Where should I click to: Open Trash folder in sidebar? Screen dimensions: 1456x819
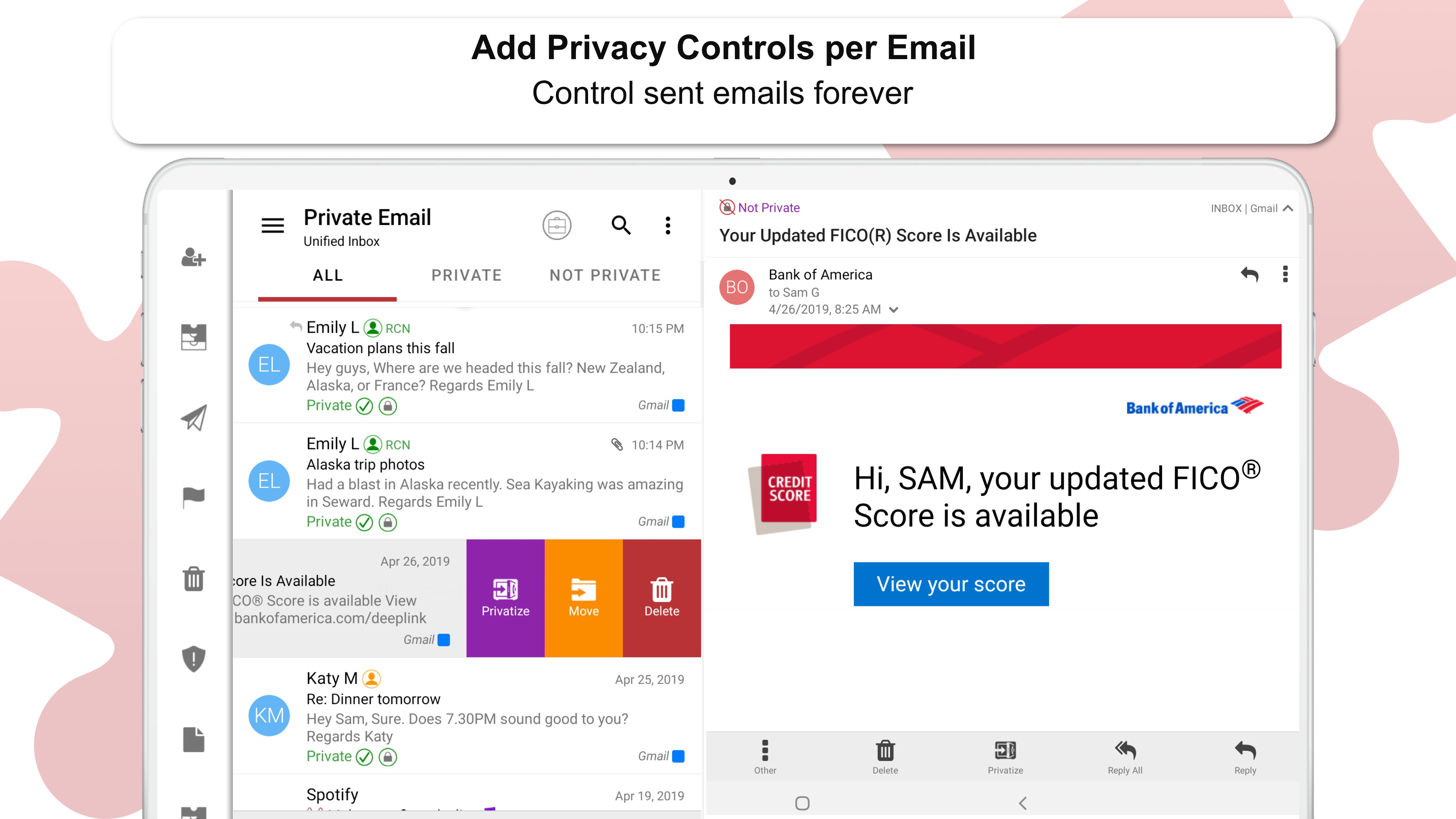point(193,579)
